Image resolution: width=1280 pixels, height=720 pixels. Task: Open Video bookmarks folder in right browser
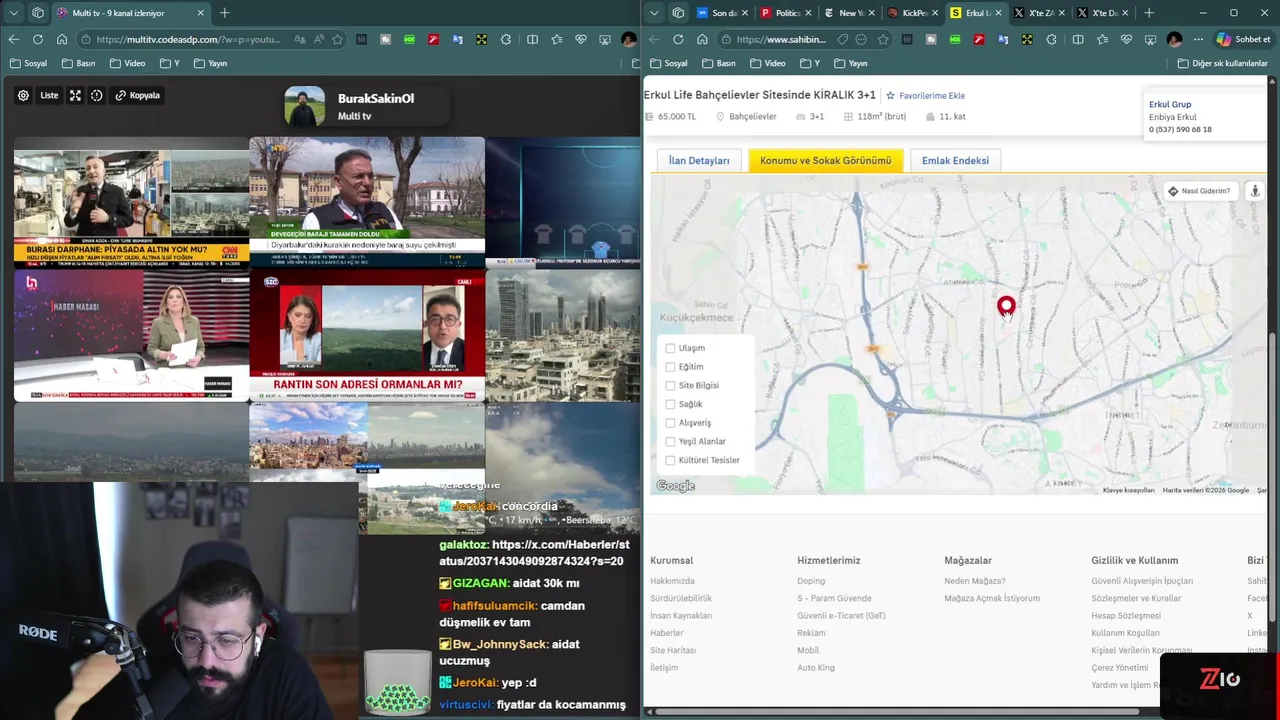(767, 63)
